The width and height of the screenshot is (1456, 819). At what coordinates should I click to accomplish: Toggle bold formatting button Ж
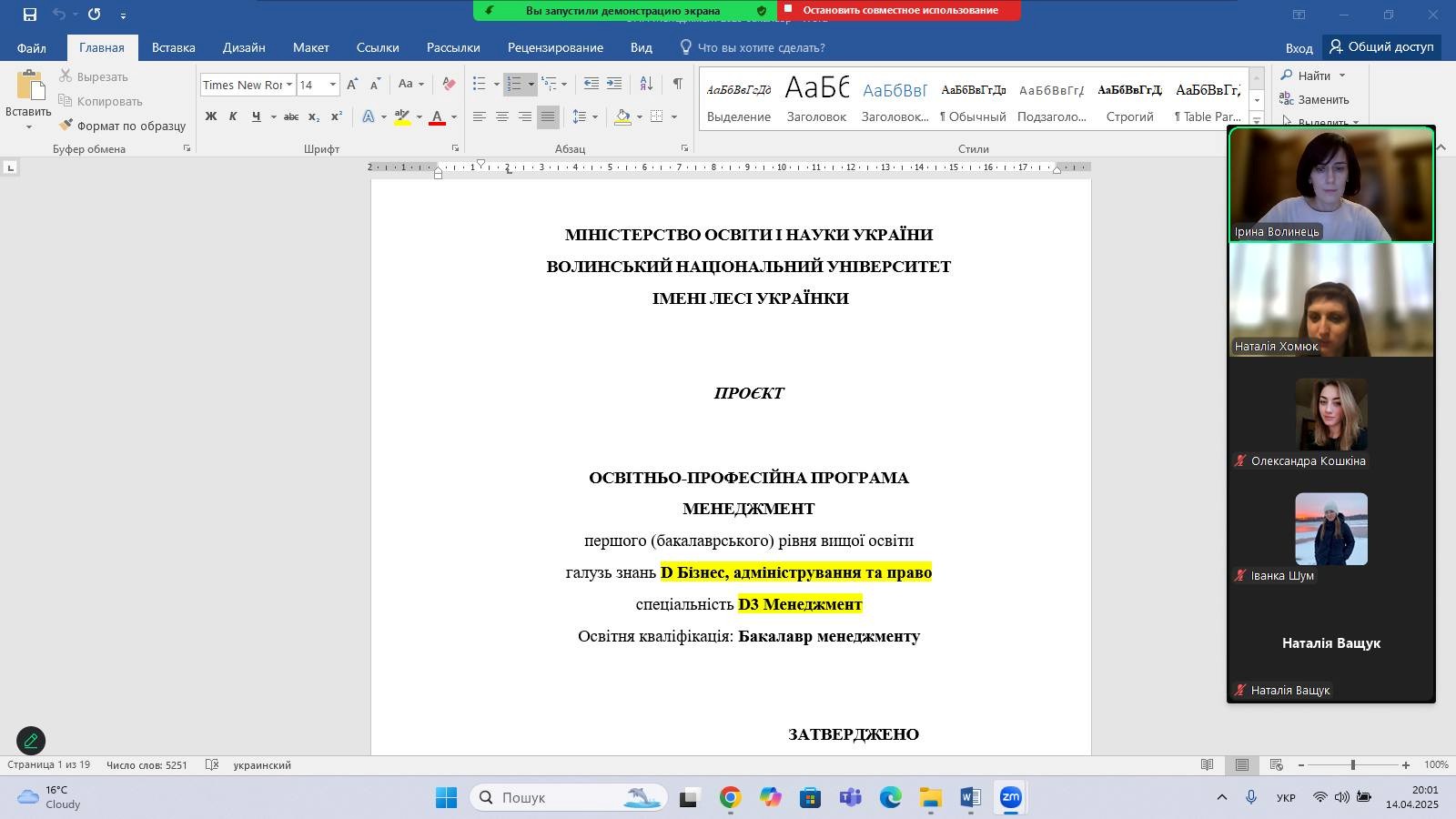click(x=210, y=116)
